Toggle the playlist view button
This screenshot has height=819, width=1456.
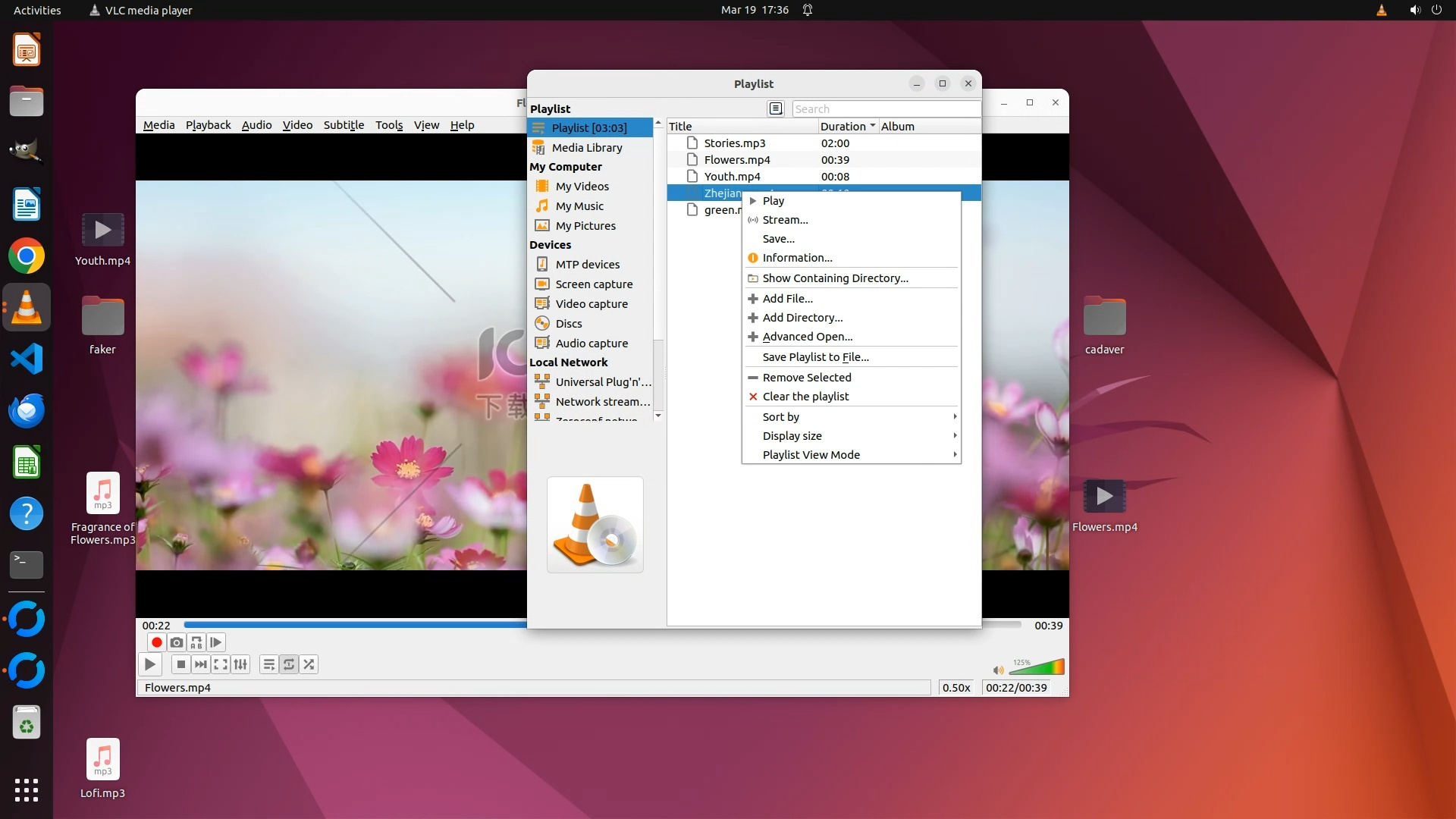pyautogui.click(x=268, y=664)
